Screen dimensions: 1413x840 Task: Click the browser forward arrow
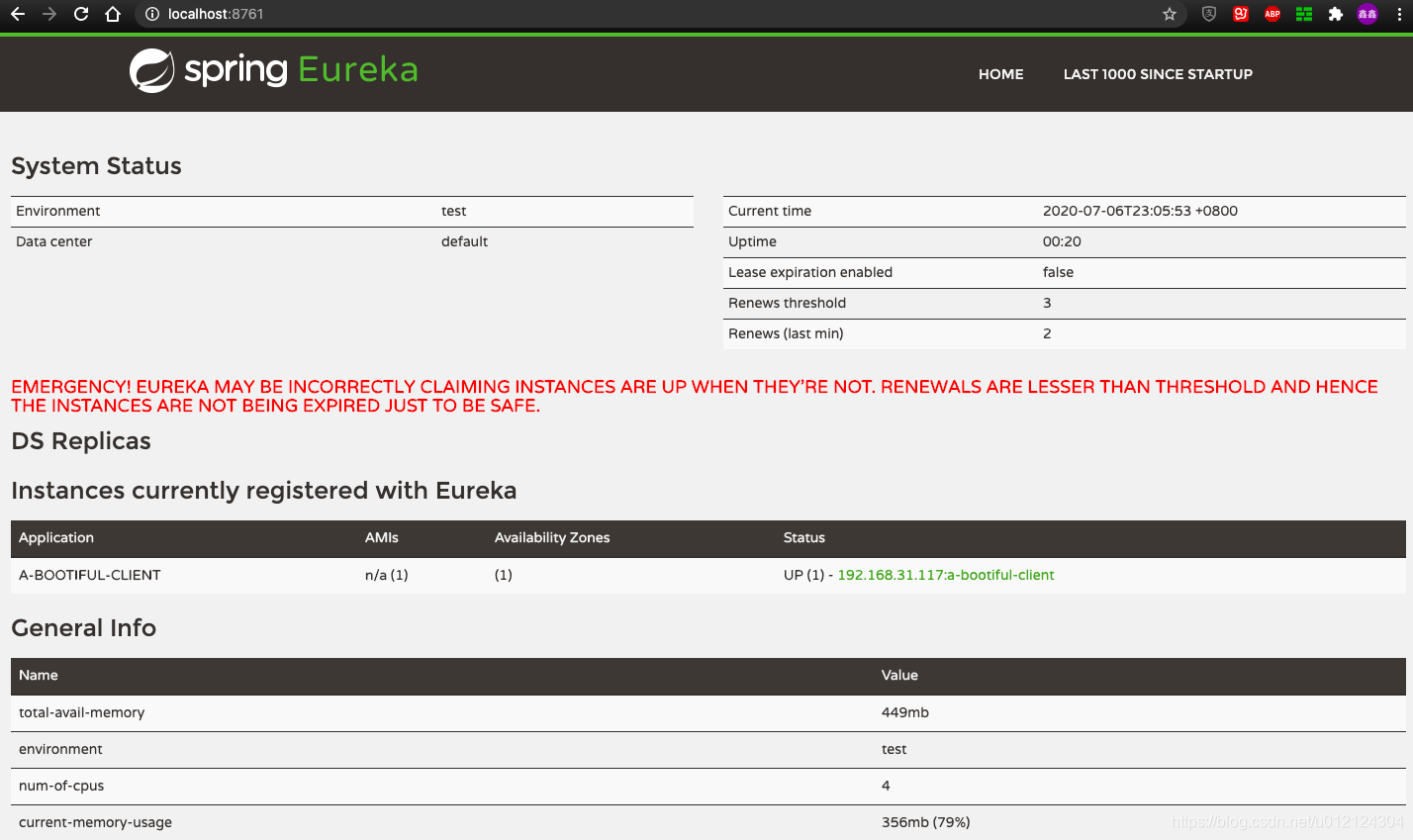(x=49, y=14)
